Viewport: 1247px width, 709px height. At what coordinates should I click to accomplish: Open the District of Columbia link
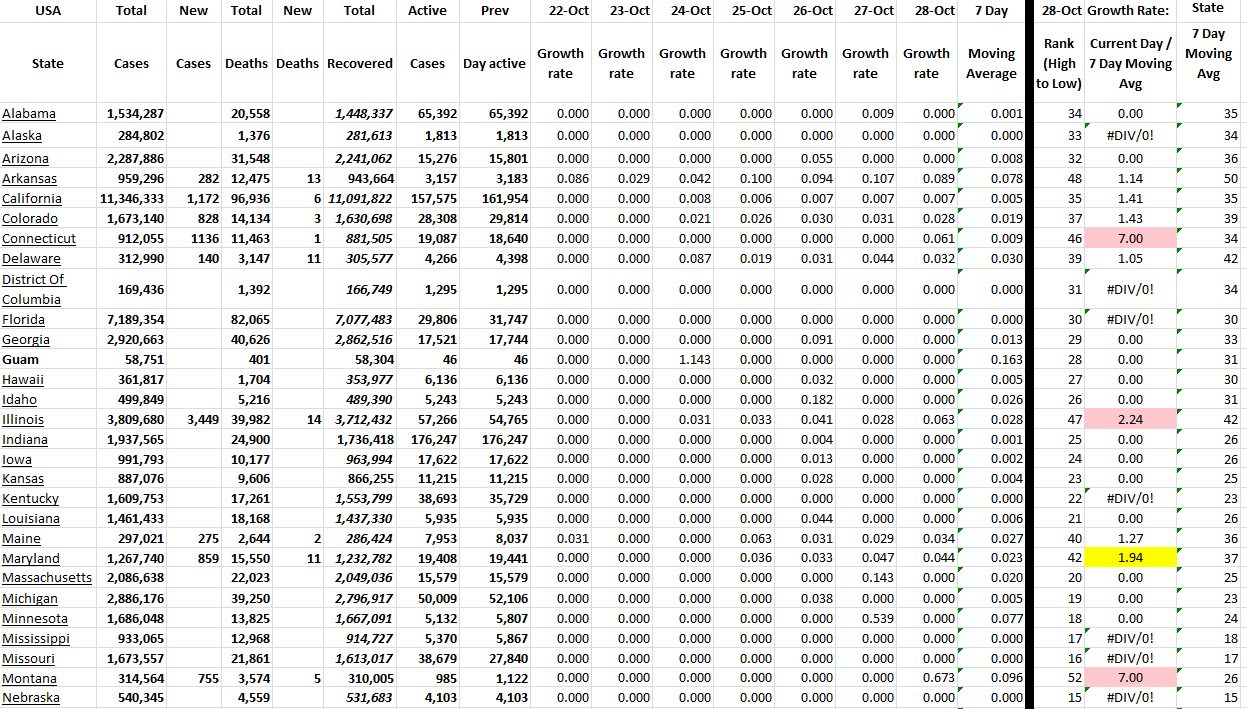click(x=33, y=289)
